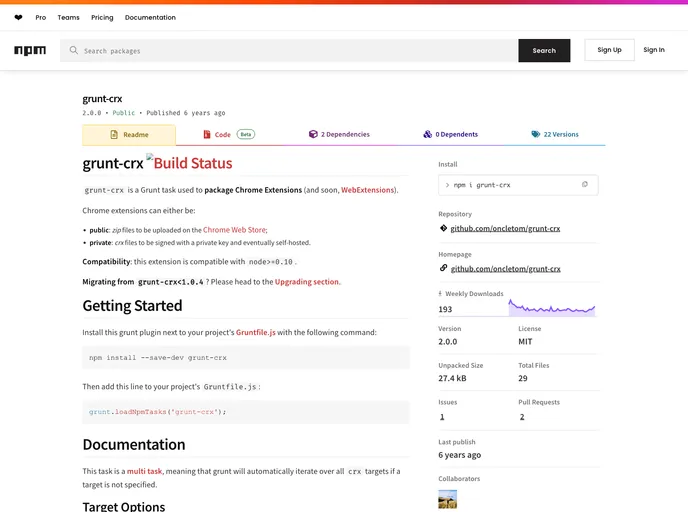Open the Chrome Web Store link
688x512 pixels.
point(234,229)
